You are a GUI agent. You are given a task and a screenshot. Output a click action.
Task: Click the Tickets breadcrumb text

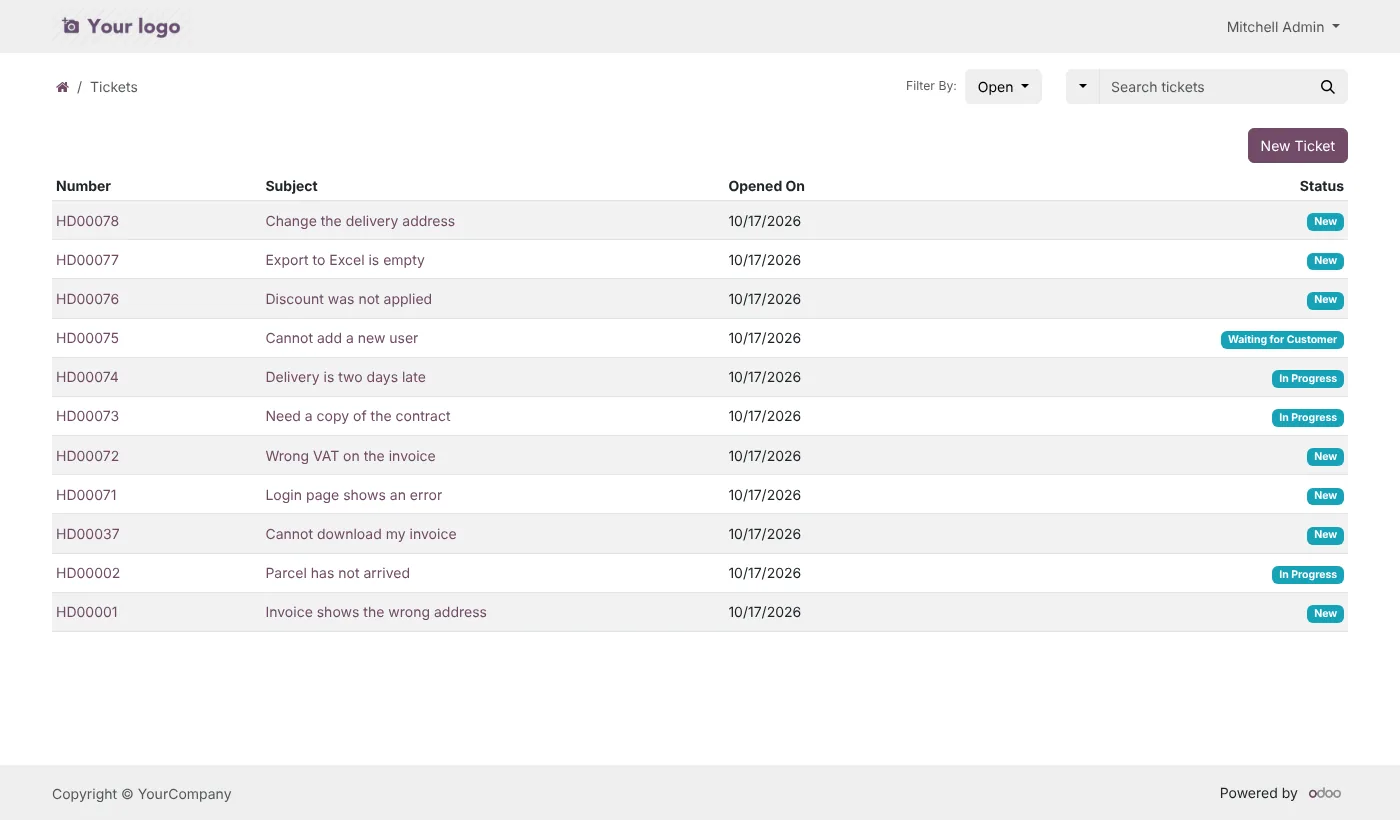pyautogui.click(x=114, y=87)
